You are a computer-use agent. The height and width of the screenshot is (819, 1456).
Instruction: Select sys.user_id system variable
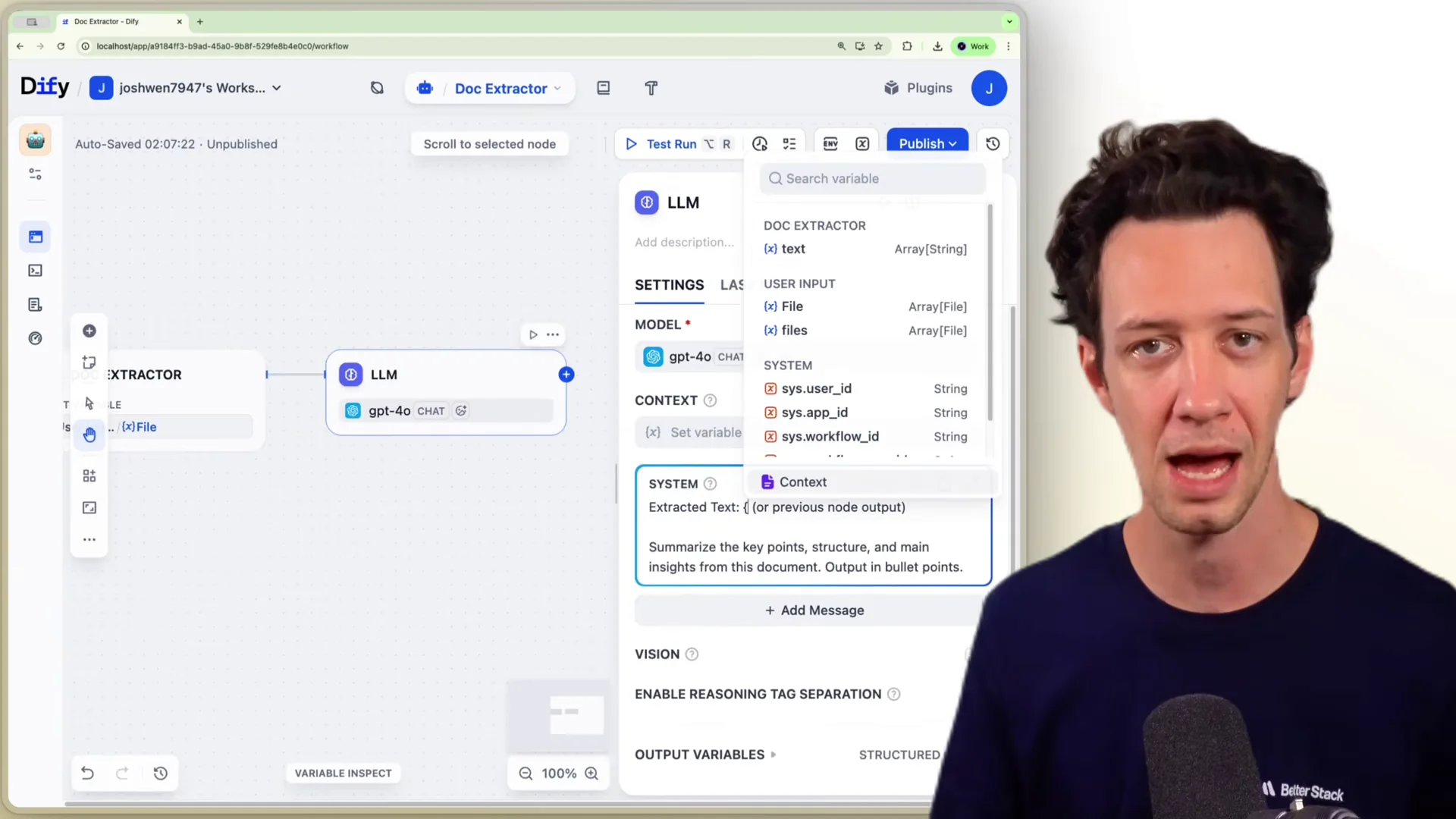tap(865, 389)
